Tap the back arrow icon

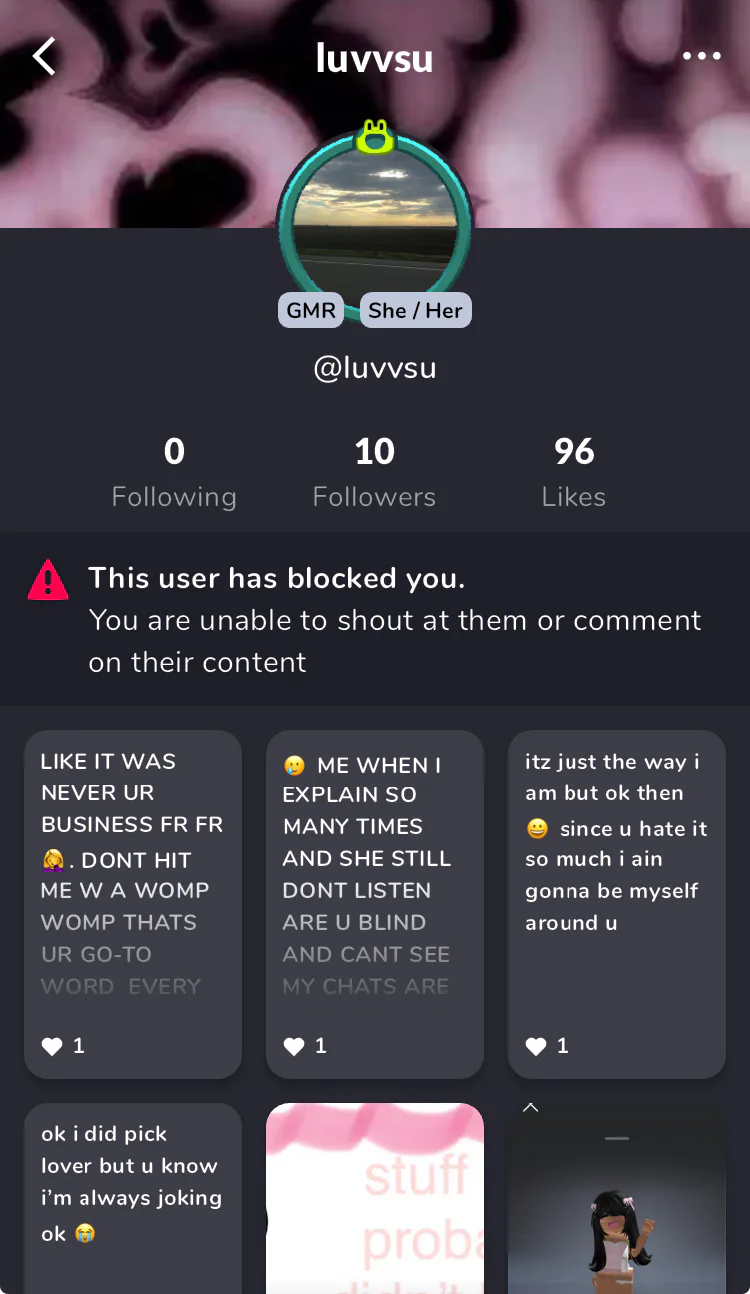point(44,57)
